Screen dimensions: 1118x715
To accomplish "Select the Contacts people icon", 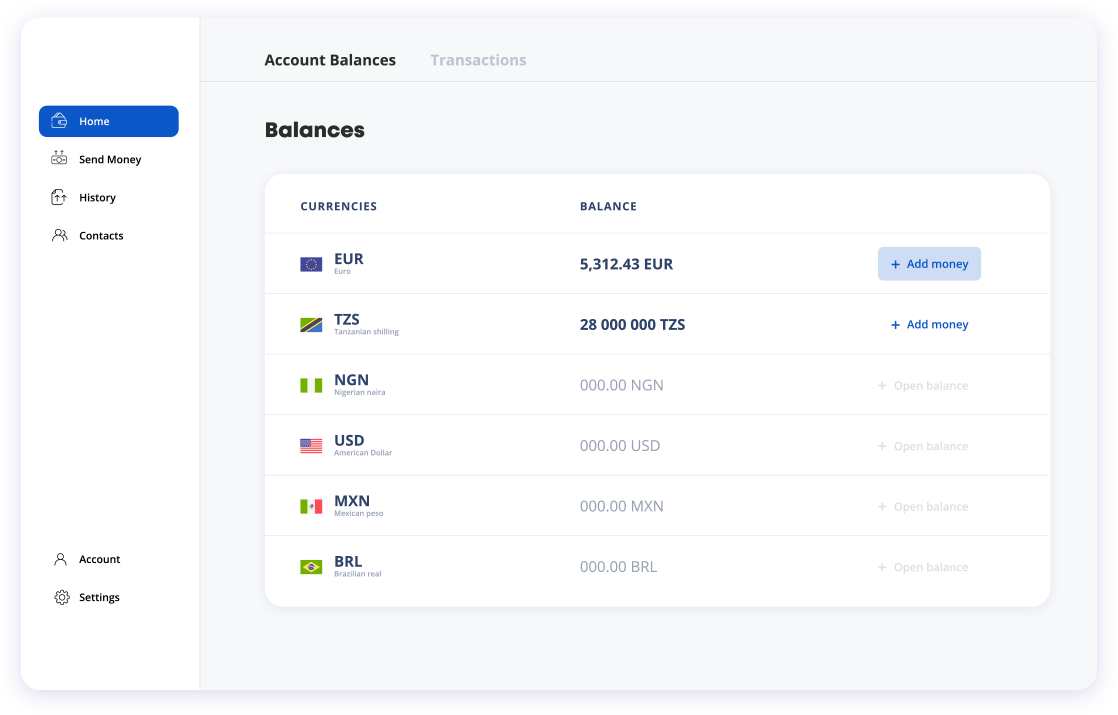I will point(60,236).
